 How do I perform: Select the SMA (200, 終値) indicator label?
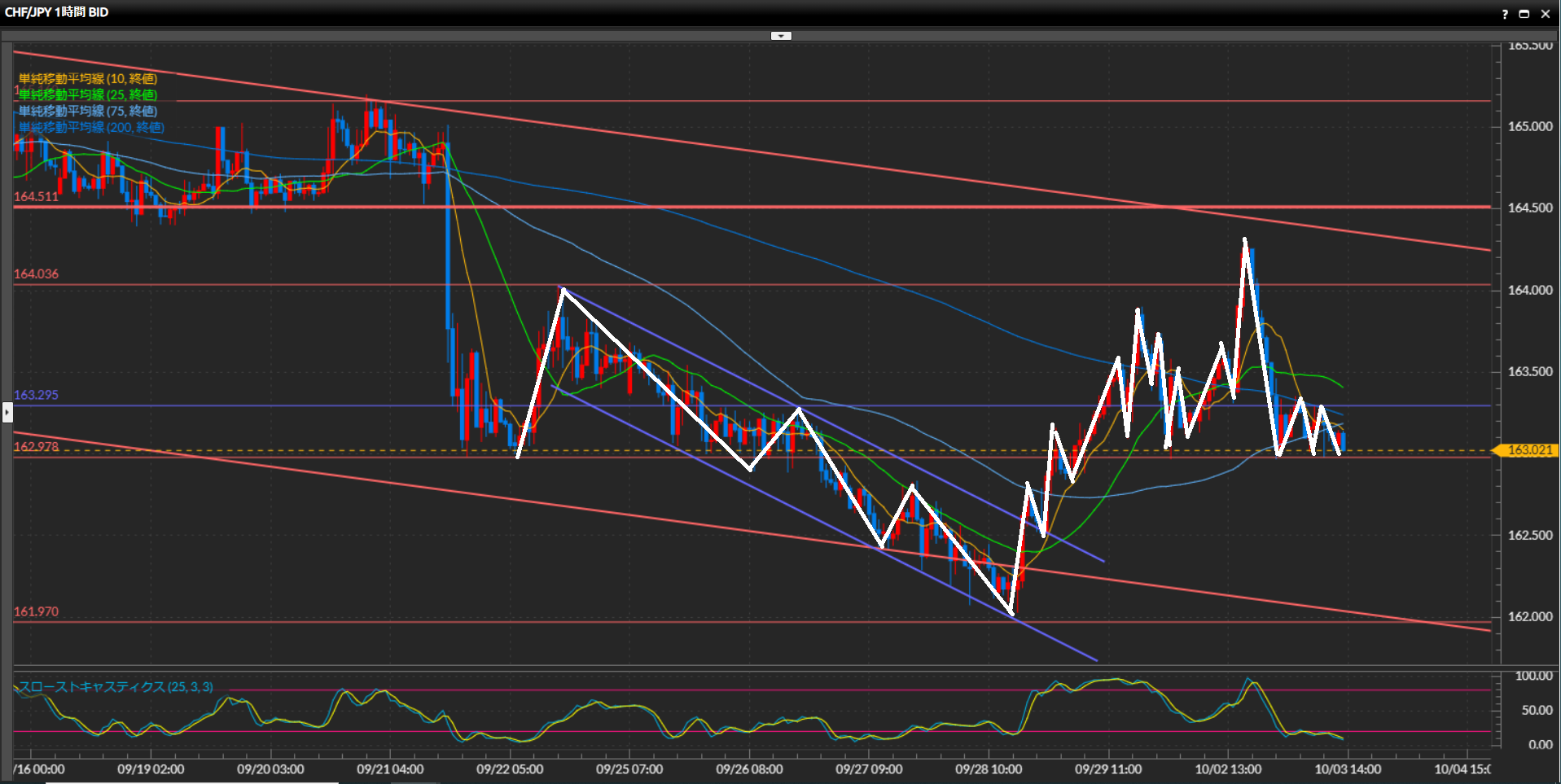(x=90, y=128)
